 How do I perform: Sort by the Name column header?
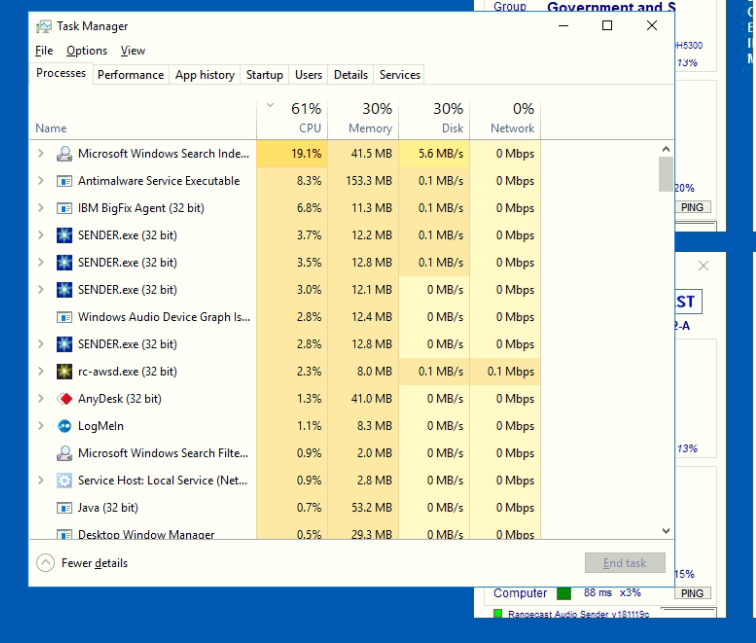pos(143,119)
